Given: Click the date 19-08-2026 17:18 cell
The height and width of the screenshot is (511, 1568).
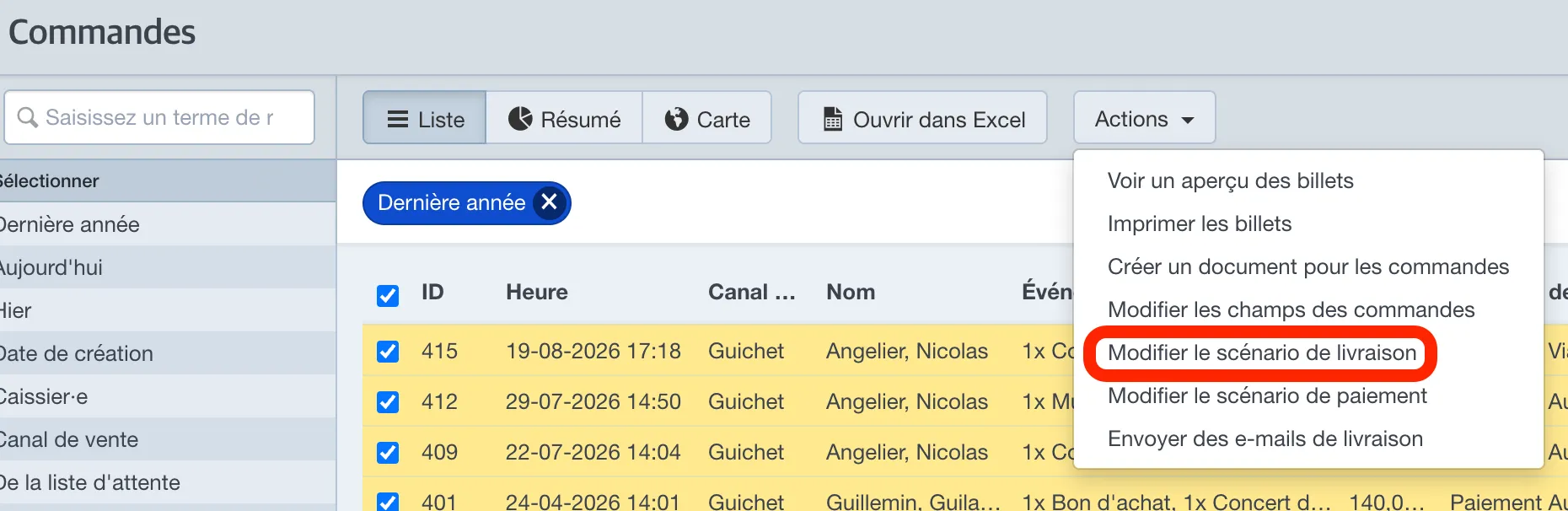Looking at the screenshot, I should 593,351.
